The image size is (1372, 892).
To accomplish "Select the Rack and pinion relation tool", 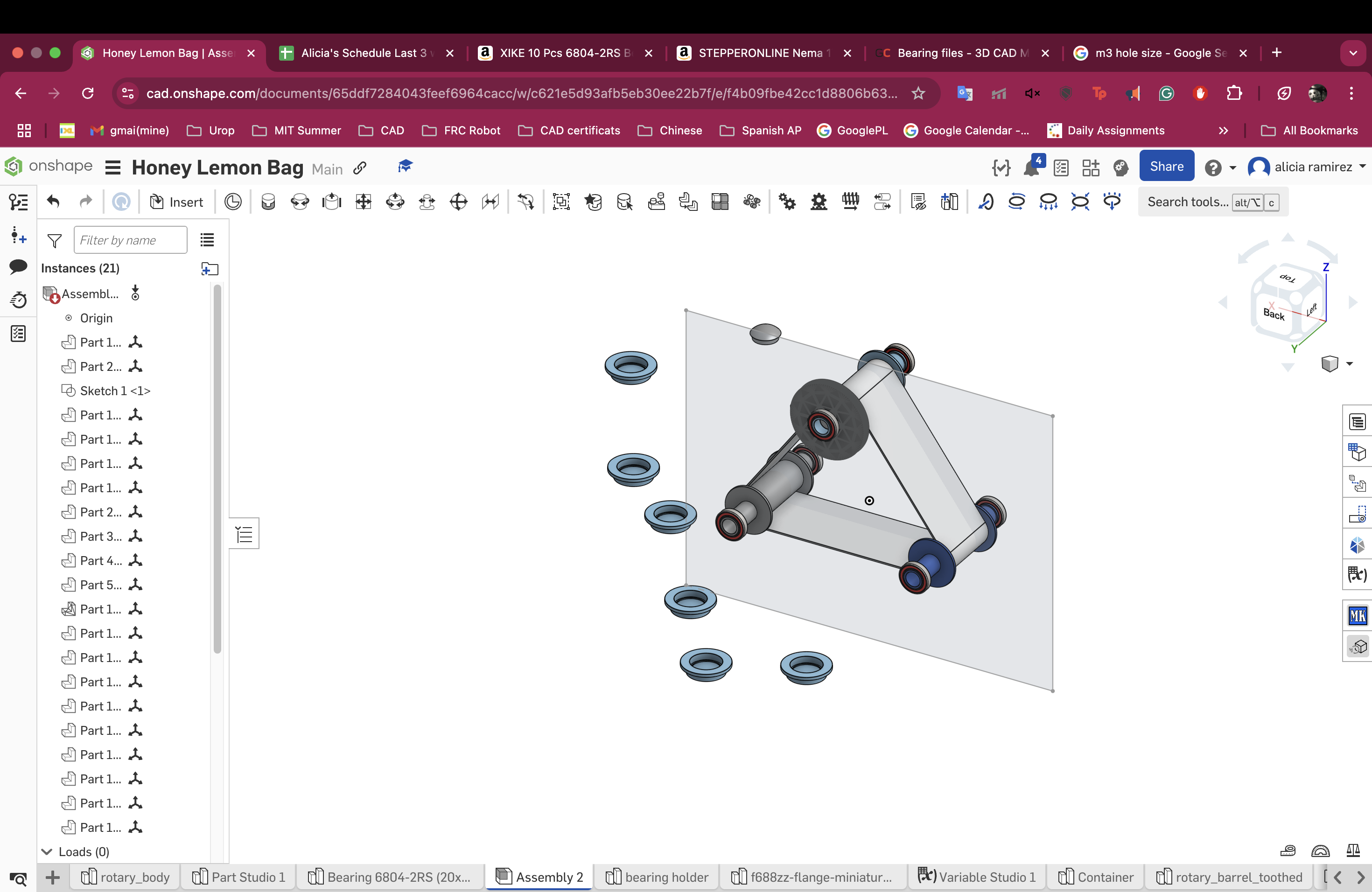I will (x=819, y=202).
